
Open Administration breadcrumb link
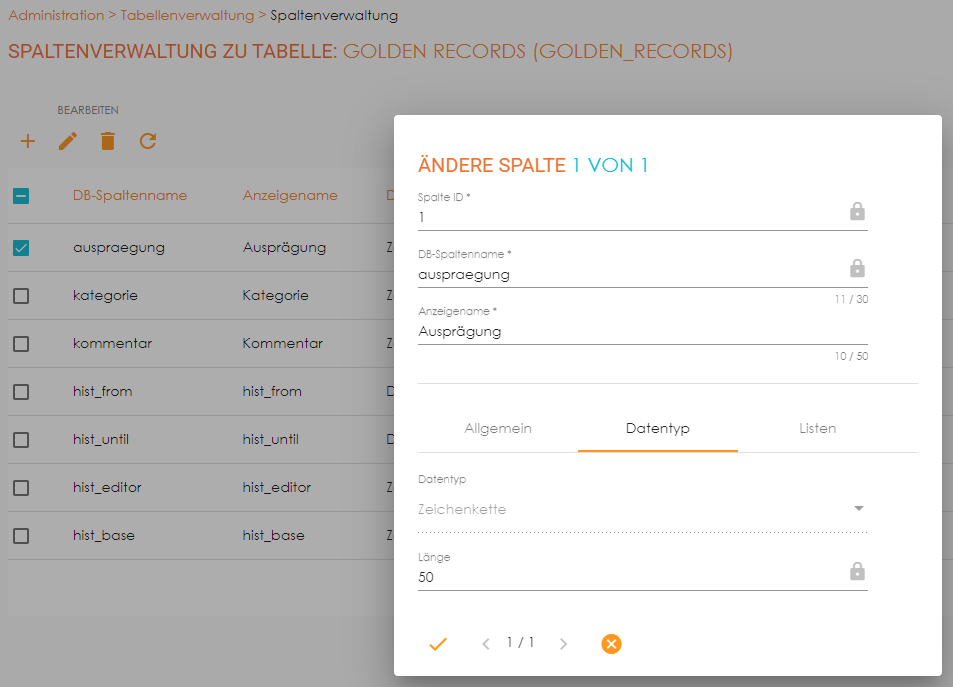tap(55, 15)
